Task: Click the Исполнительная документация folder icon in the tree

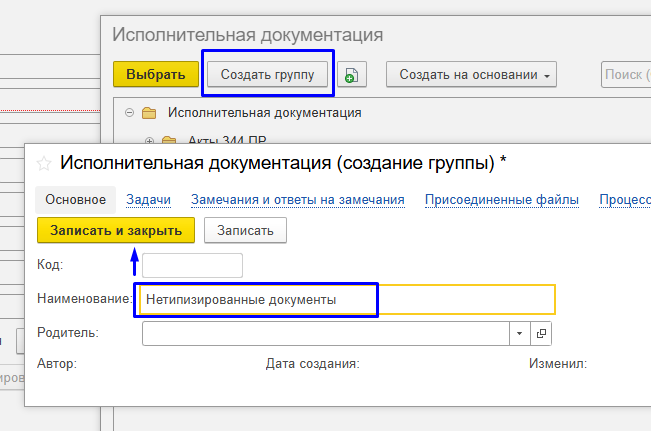Action: pos(150,113)
